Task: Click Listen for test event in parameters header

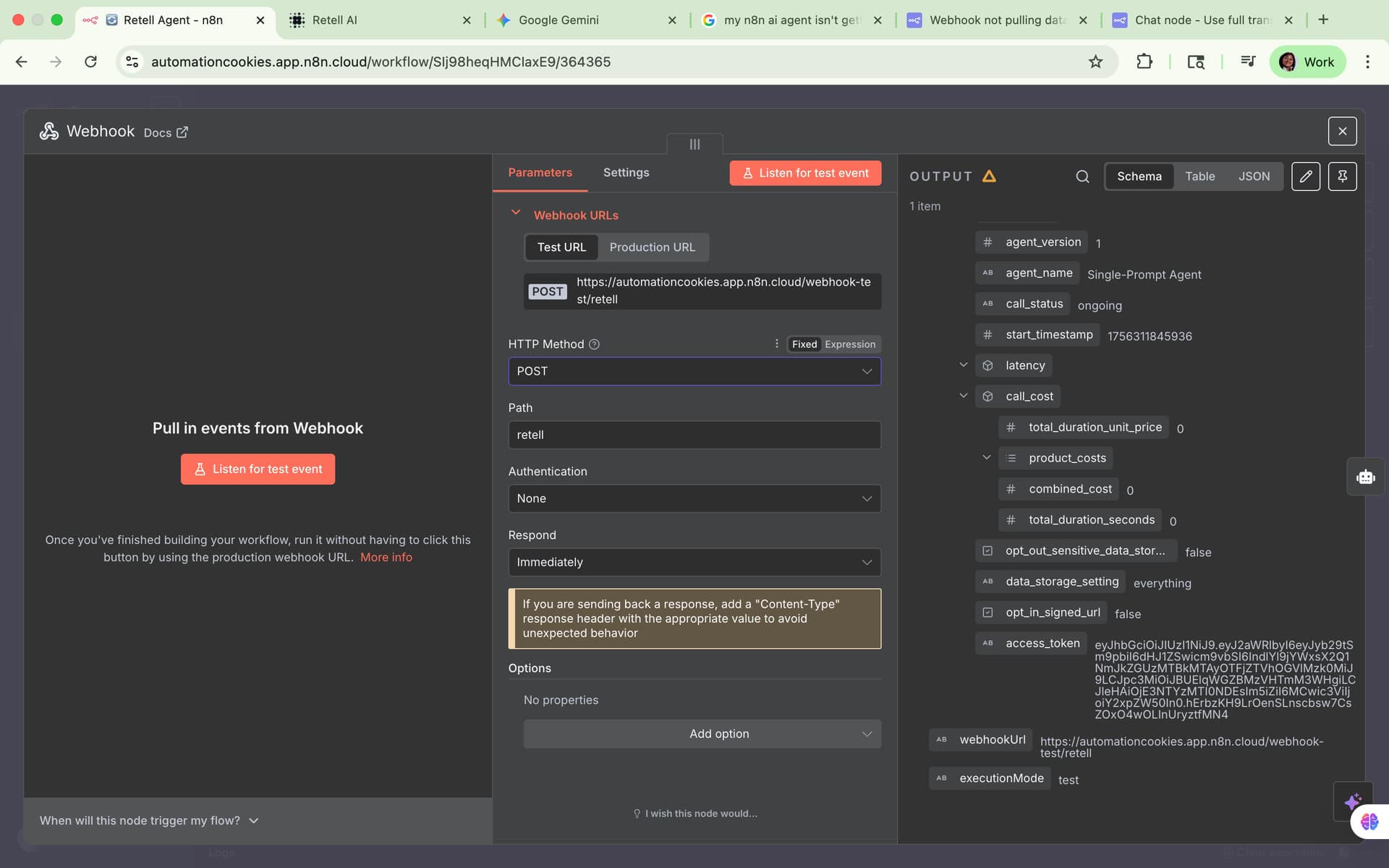Action: click(805, 173)
